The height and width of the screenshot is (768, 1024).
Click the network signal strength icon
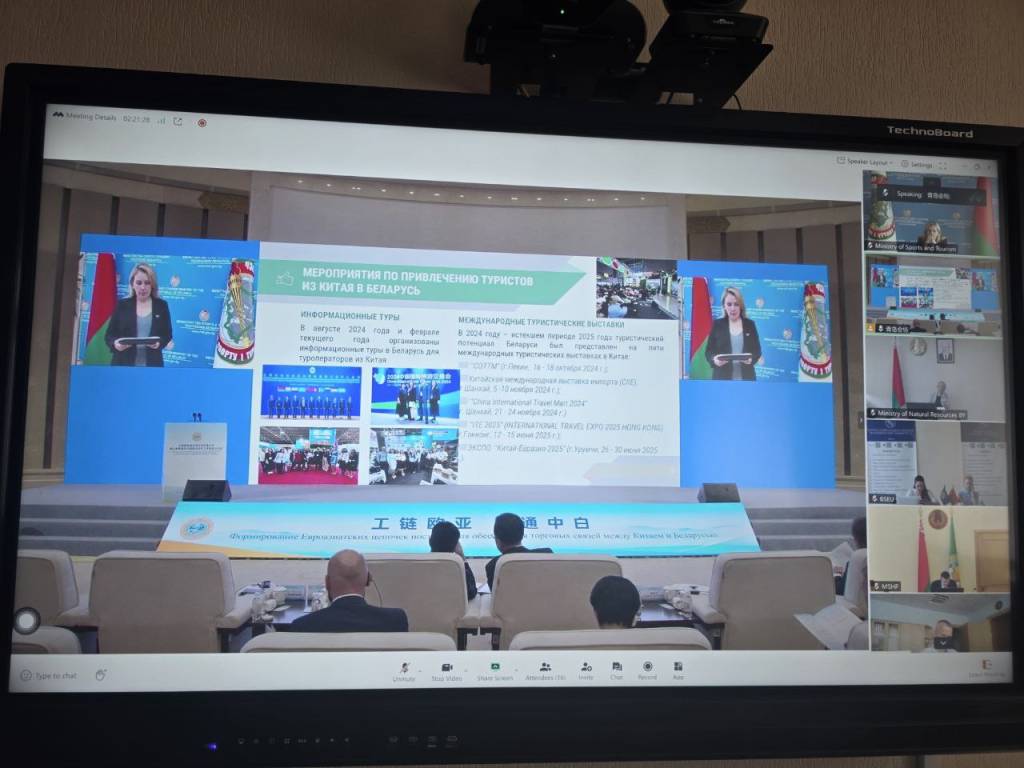pyautogui.click(x=161, y=120)
